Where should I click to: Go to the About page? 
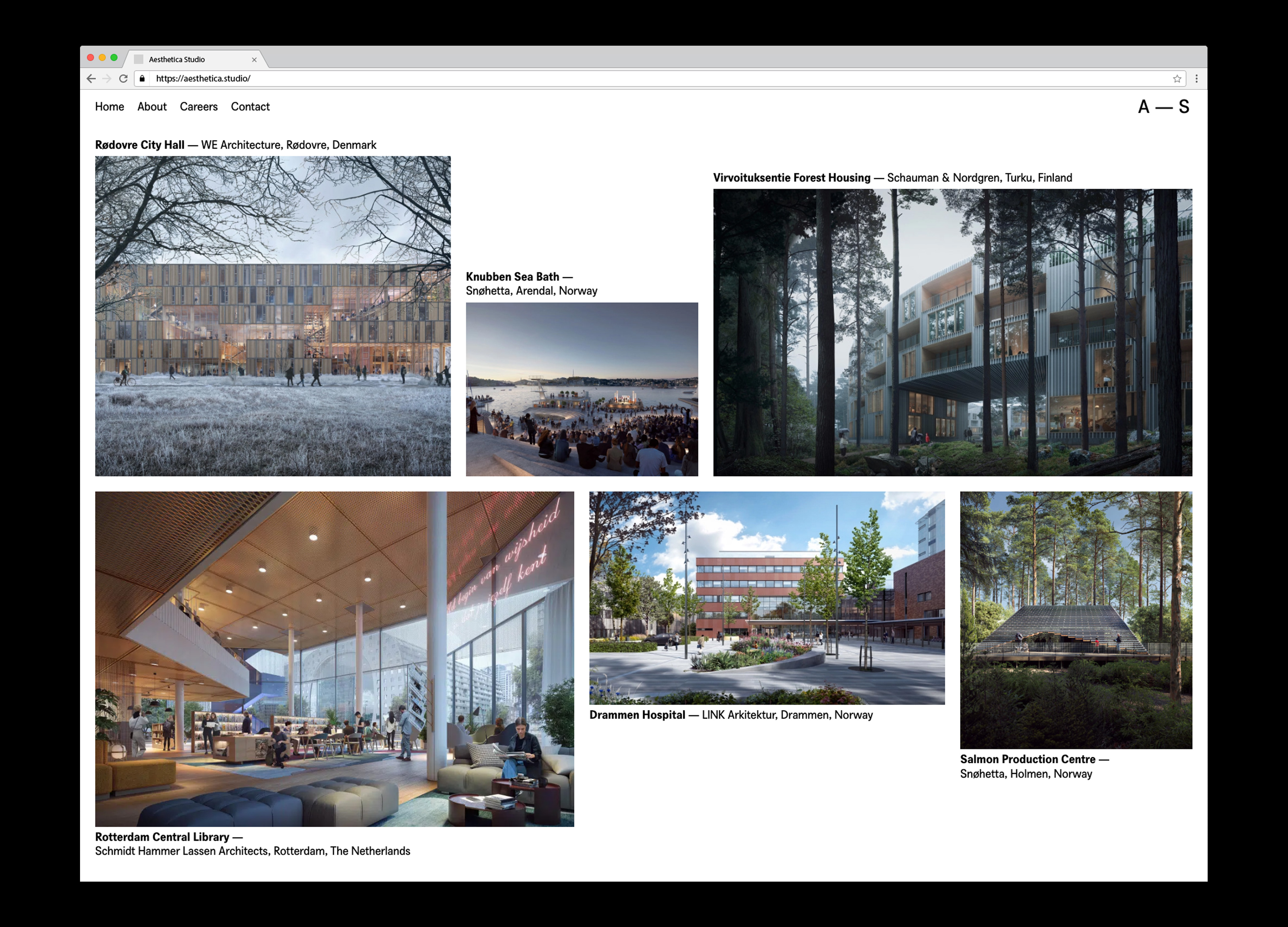(x=151, y=107)
